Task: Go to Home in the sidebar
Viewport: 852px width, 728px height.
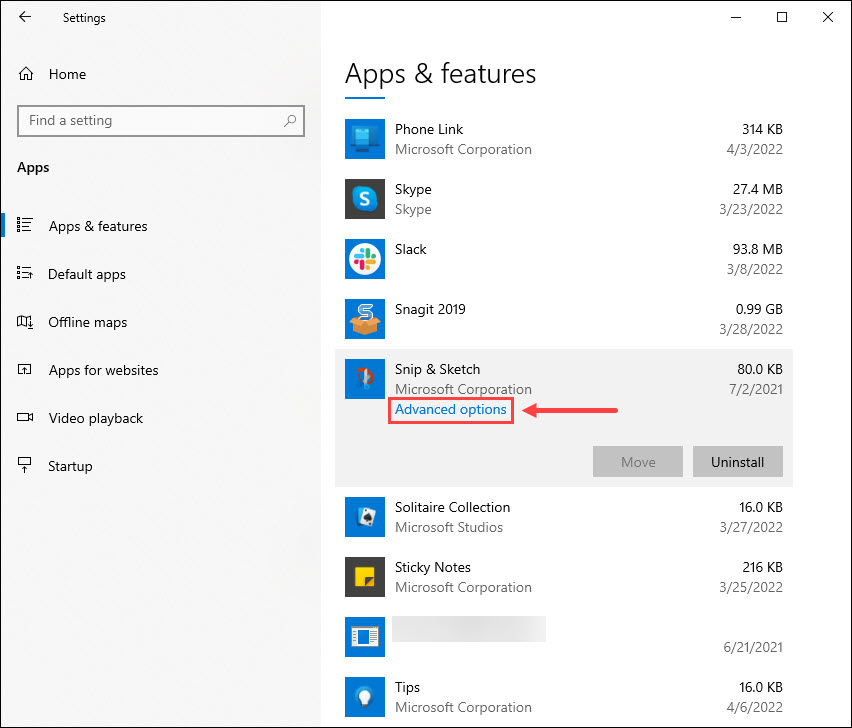Action: pos(67,74)
